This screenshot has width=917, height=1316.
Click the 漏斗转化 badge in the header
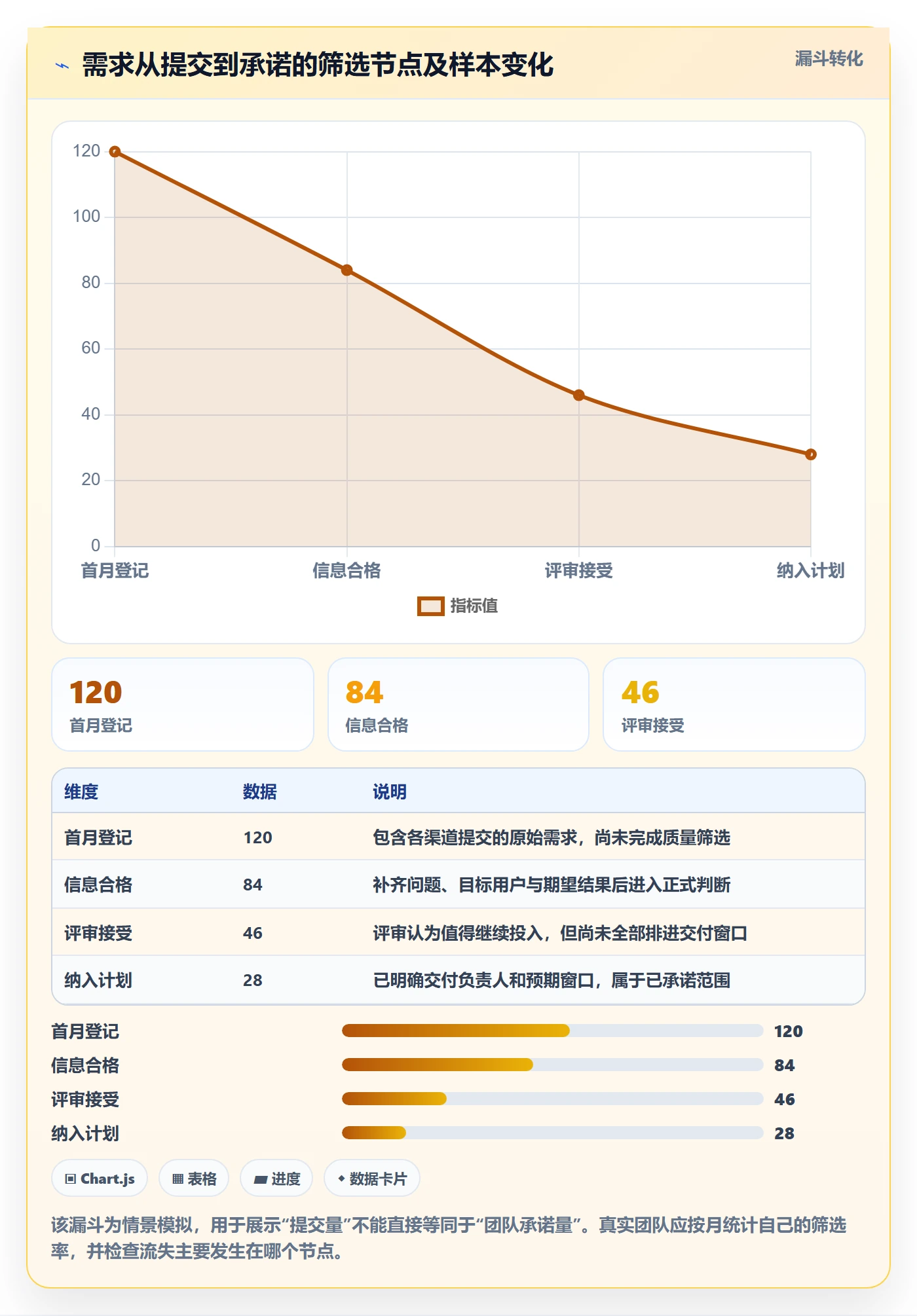click(829, 59)
